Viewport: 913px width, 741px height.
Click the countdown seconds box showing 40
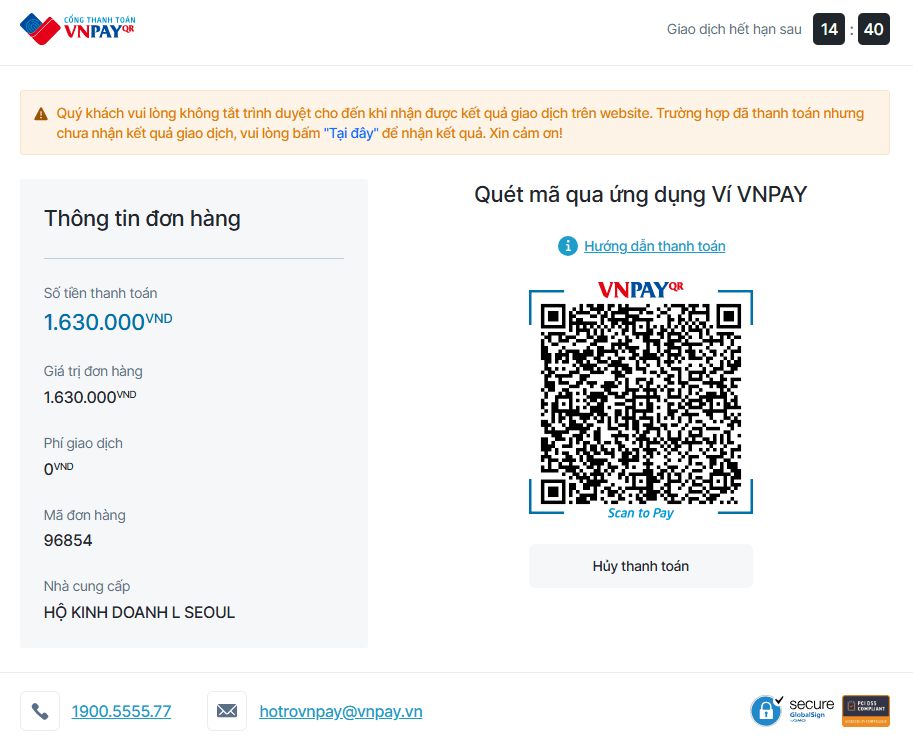873,29
